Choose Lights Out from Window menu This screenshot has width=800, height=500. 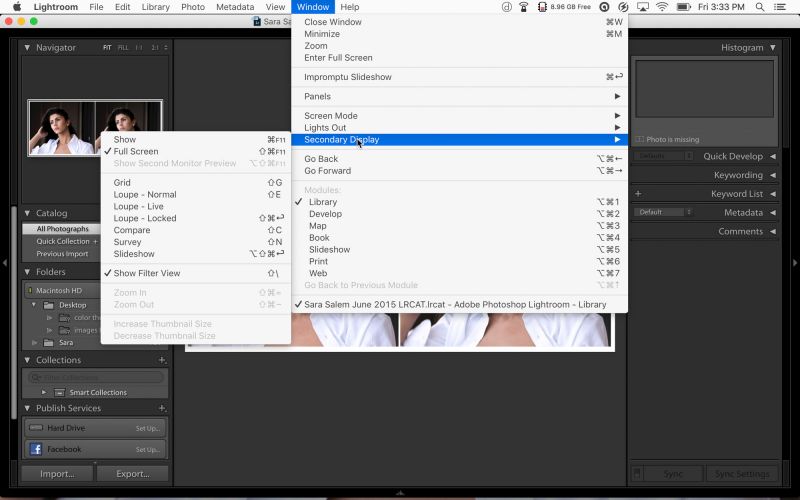459,128
